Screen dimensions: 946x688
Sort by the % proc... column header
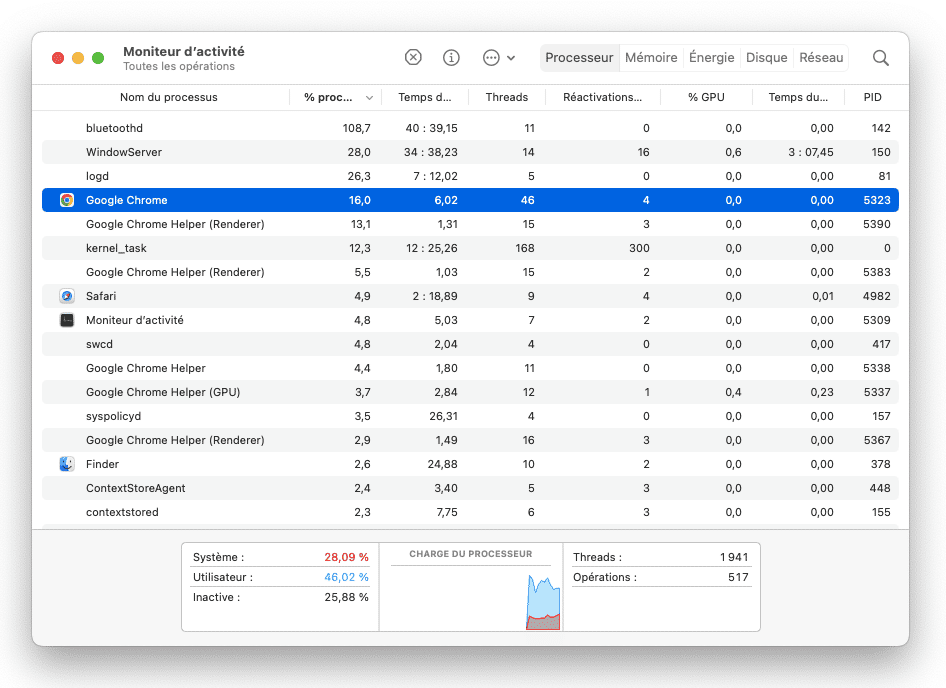click(x=328, y=97)
